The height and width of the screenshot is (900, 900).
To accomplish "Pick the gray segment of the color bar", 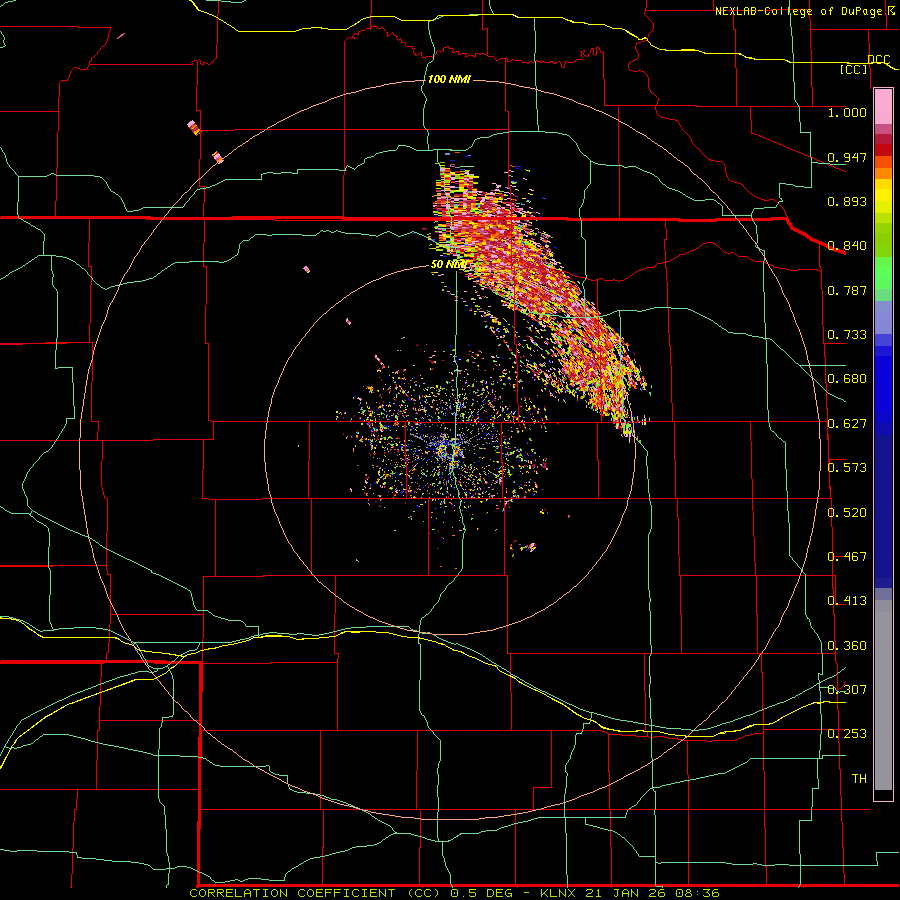I will (883, 695).
